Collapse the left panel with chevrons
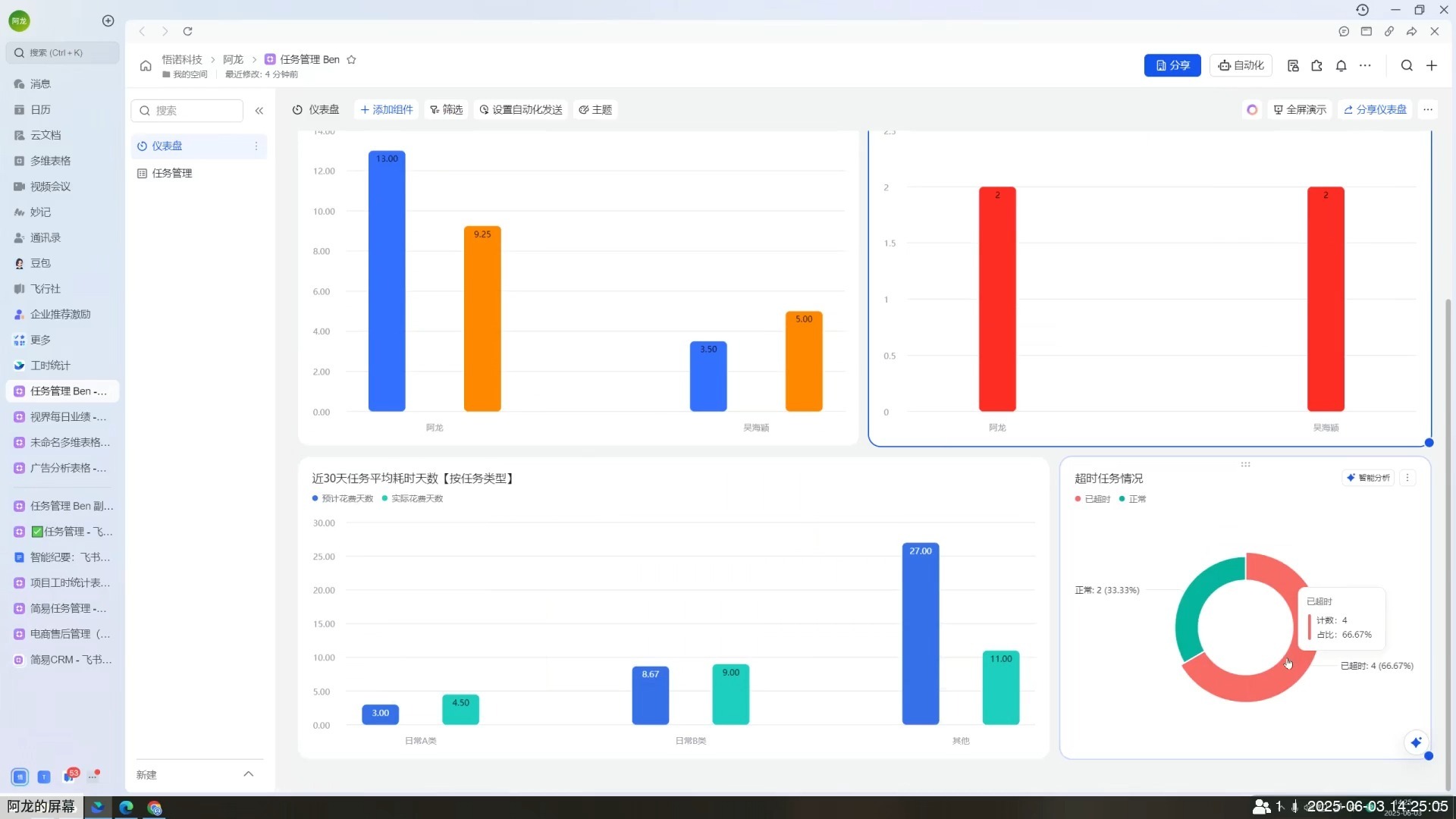Viewport: 1456px width, 819px height. pyautogui.click(x=259, y=111)
